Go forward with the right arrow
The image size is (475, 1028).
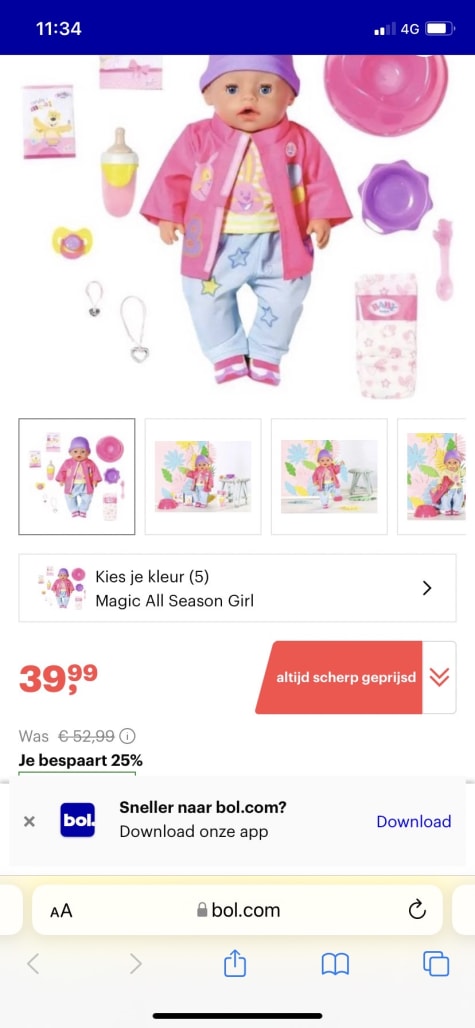click(135, 964)
